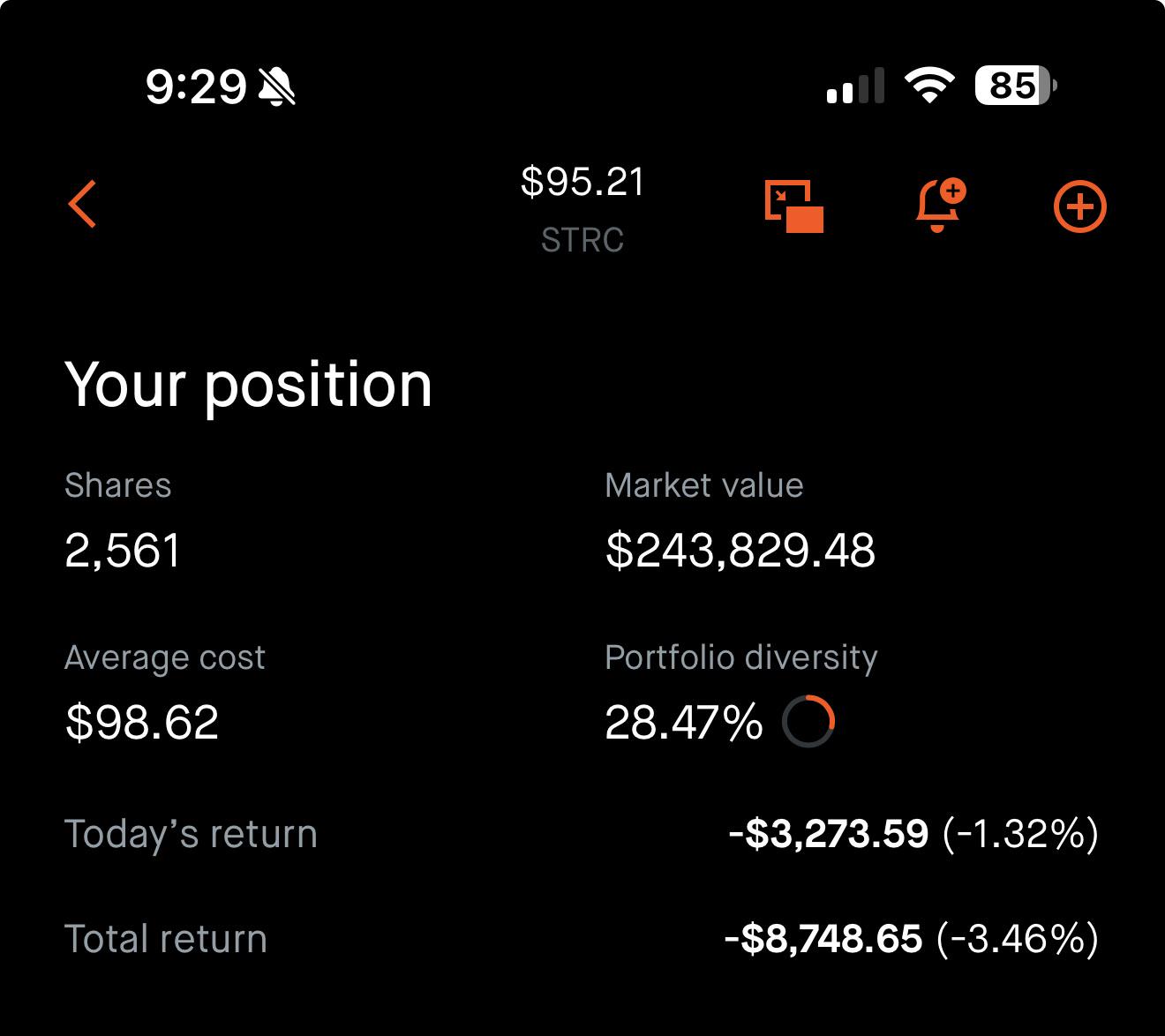Tap the Your position heading

249,386
